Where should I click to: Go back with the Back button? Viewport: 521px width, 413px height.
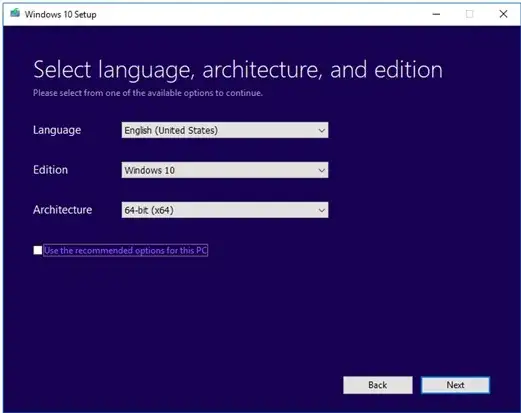tap(378, 385)
